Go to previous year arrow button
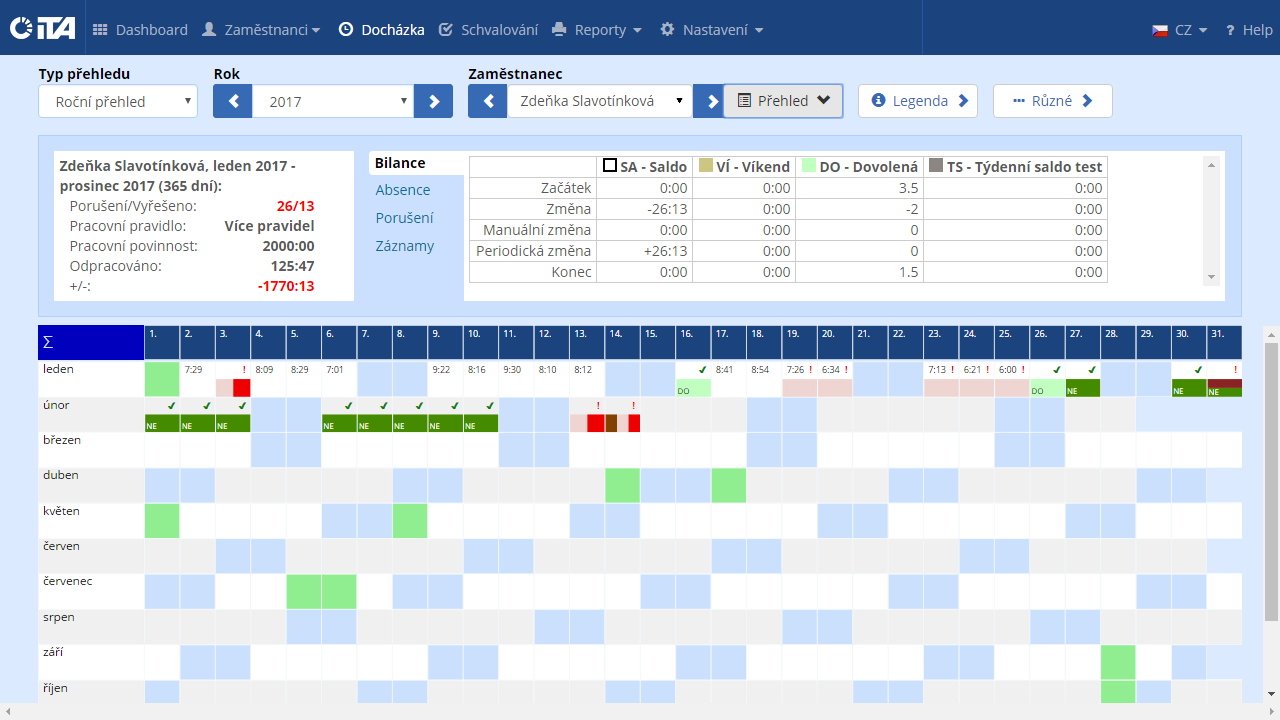The width and height of the screenshot is (1280, 720). tap(233, 101)
